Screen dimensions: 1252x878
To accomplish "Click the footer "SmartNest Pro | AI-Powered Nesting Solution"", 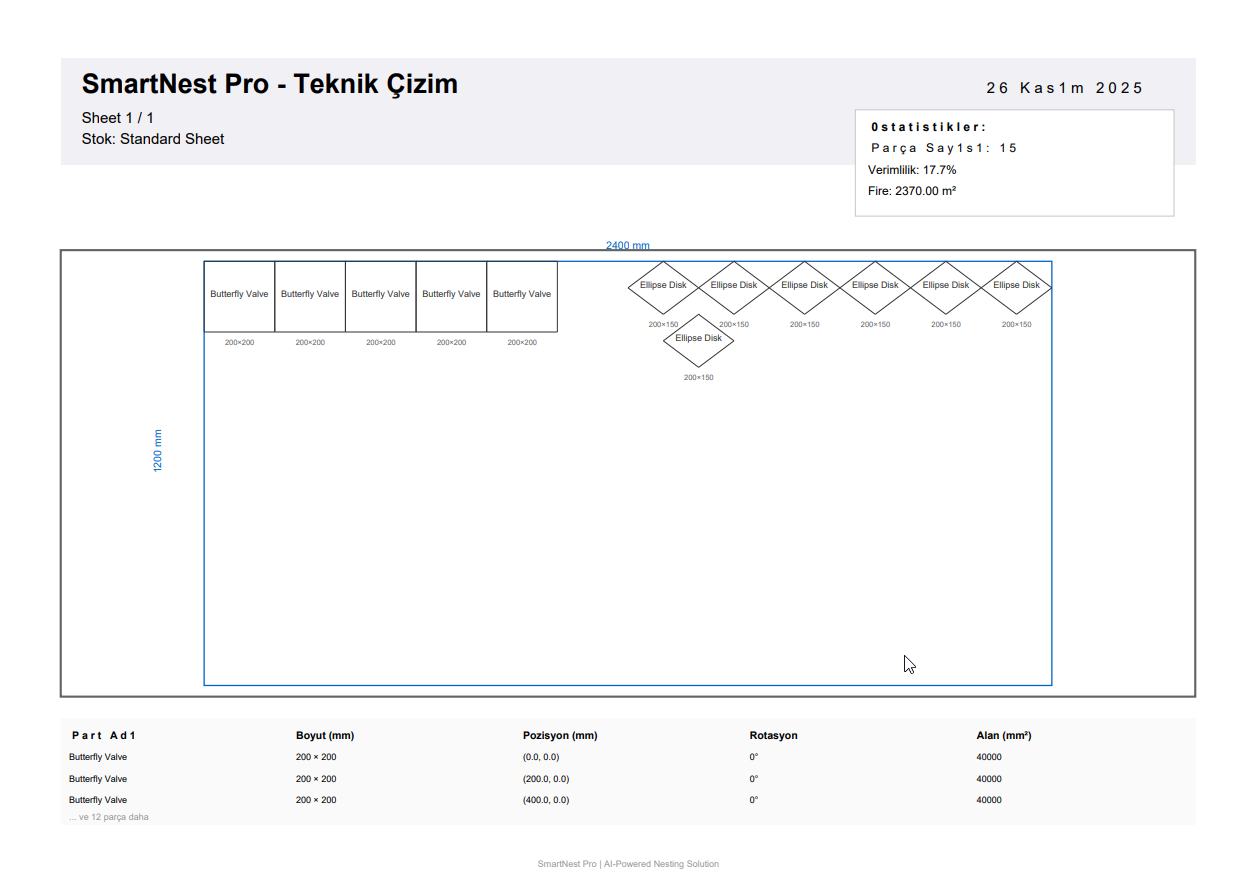I will click(628, 864).
